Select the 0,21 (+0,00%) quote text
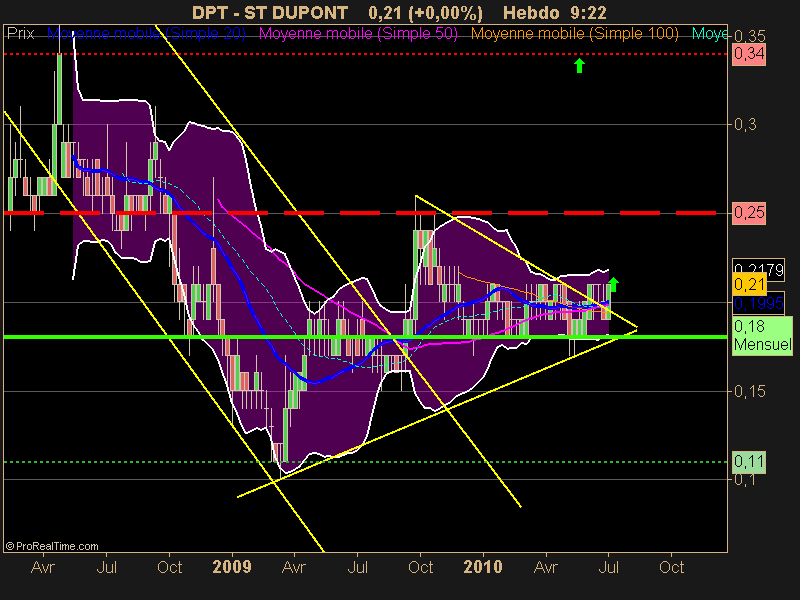Viewport: 800px width, 600px height. click(425, 13)
